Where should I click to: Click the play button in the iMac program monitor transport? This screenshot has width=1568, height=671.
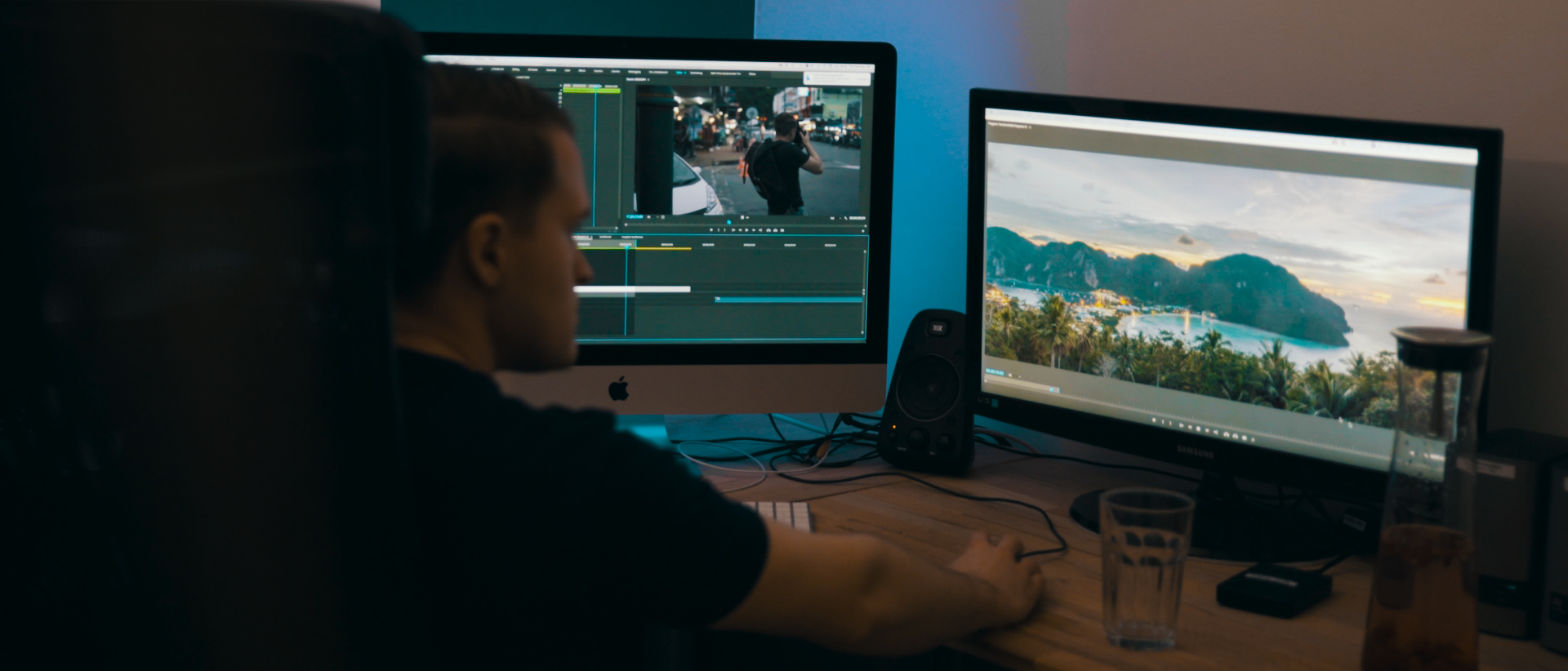tap(747, 230)
